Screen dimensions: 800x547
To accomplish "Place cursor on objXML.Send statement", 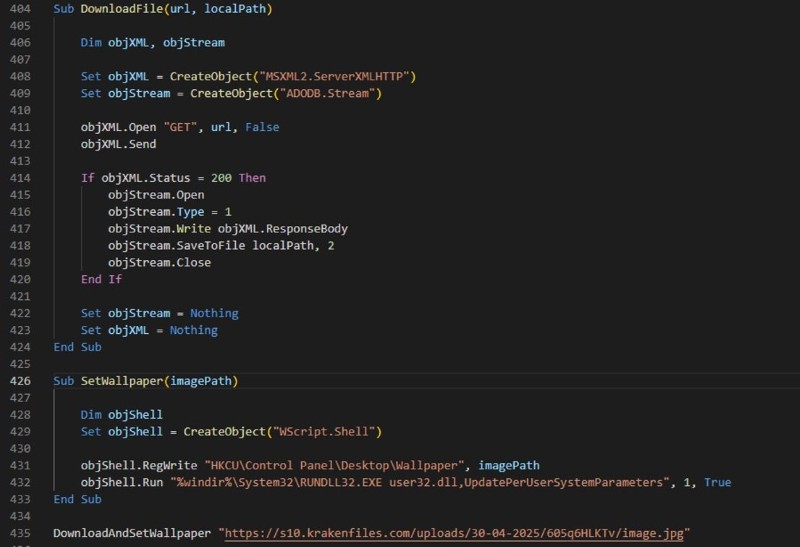I will 118,144.
